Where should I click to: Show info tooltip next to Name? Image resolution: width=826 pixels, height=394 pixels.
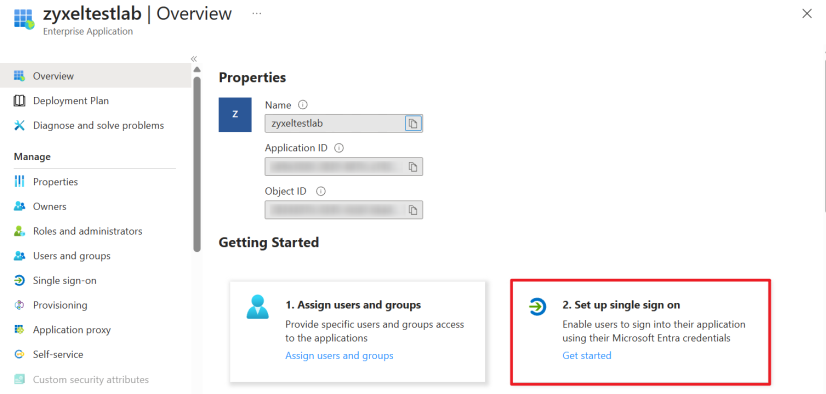(x=302, y=105)
